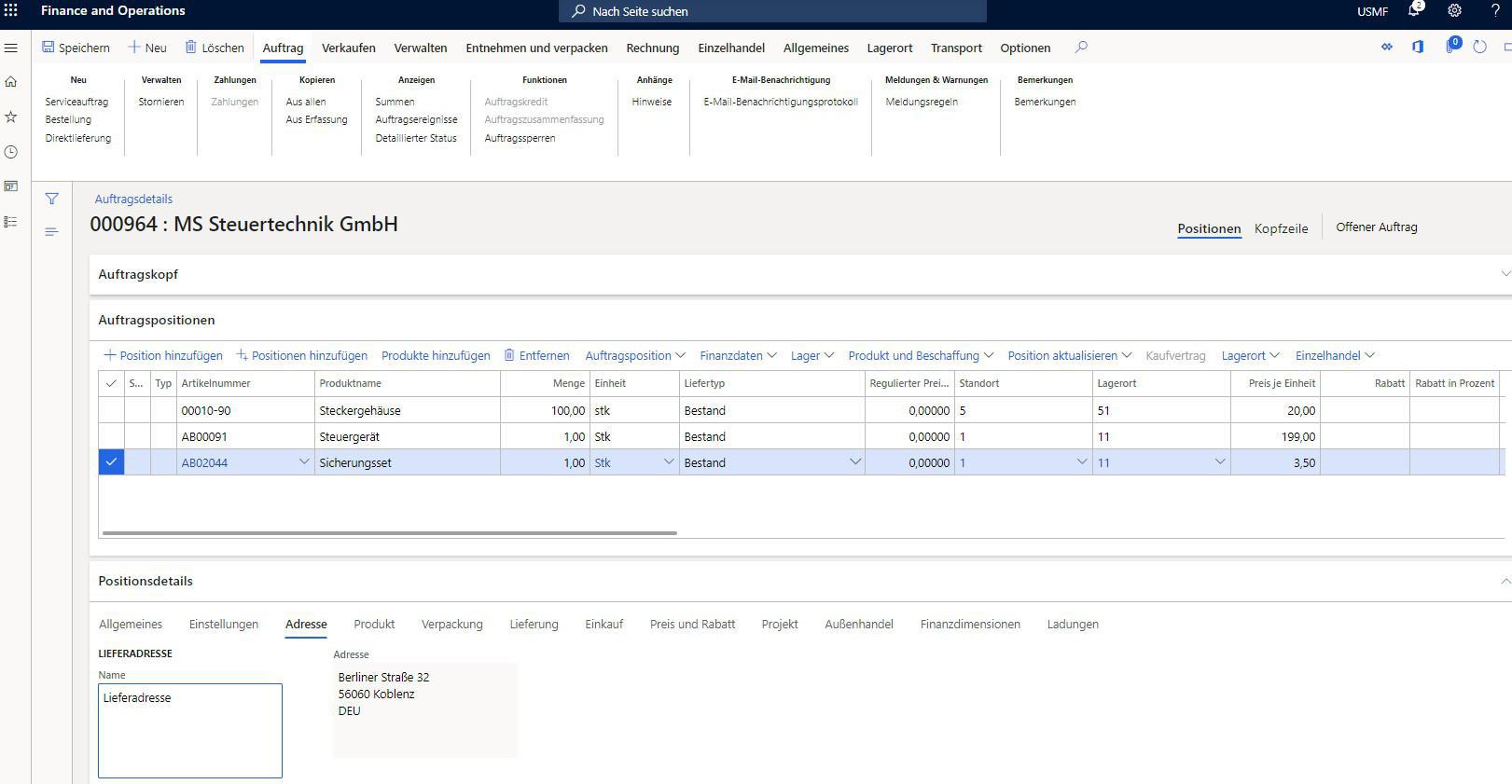Switch to the Kopfzeile view
The width and height of the screenshot is (1512, 784).
pyautogui.click(x=1281, y=228)
